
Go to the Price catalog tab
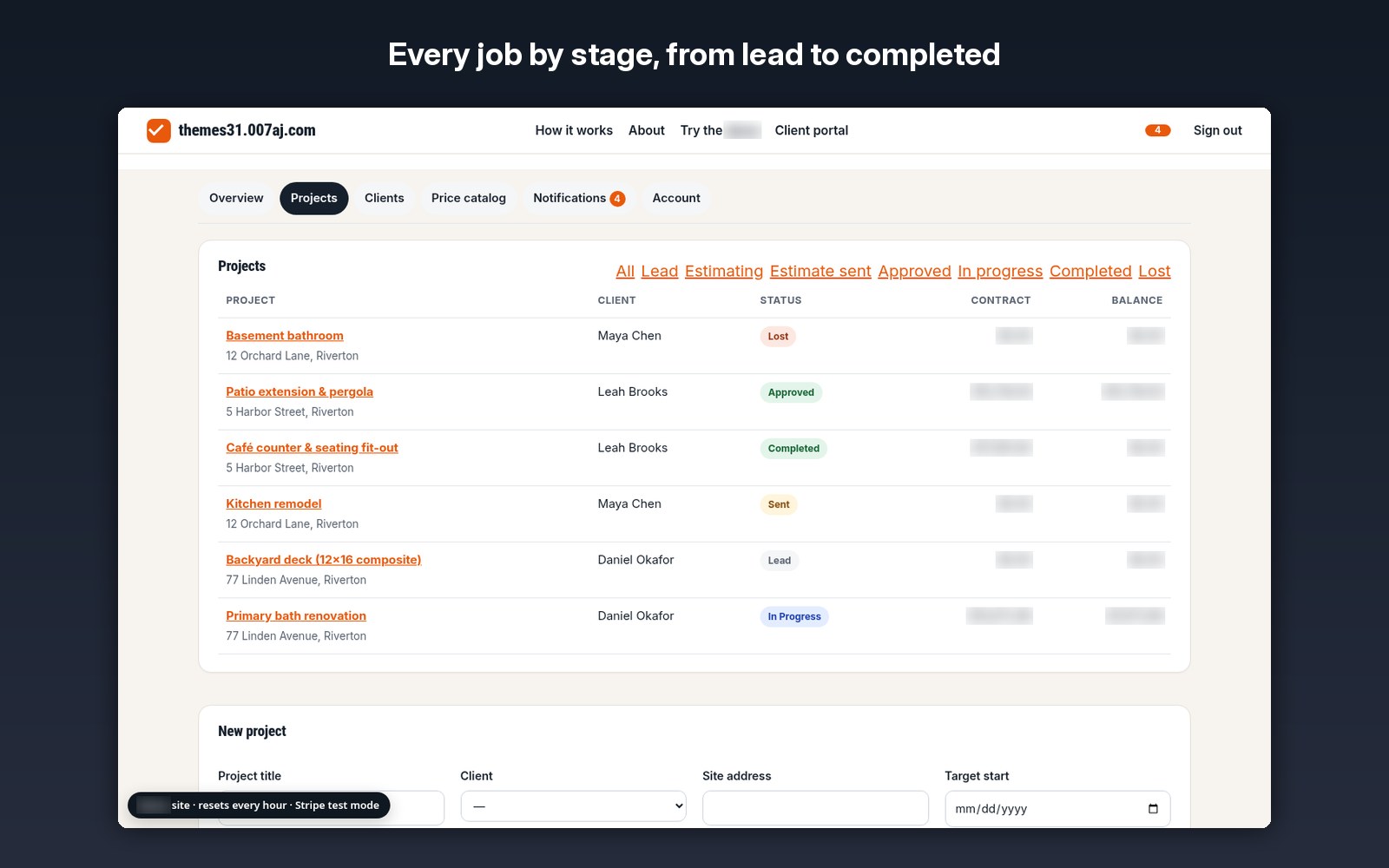click(x=469, y=198)
